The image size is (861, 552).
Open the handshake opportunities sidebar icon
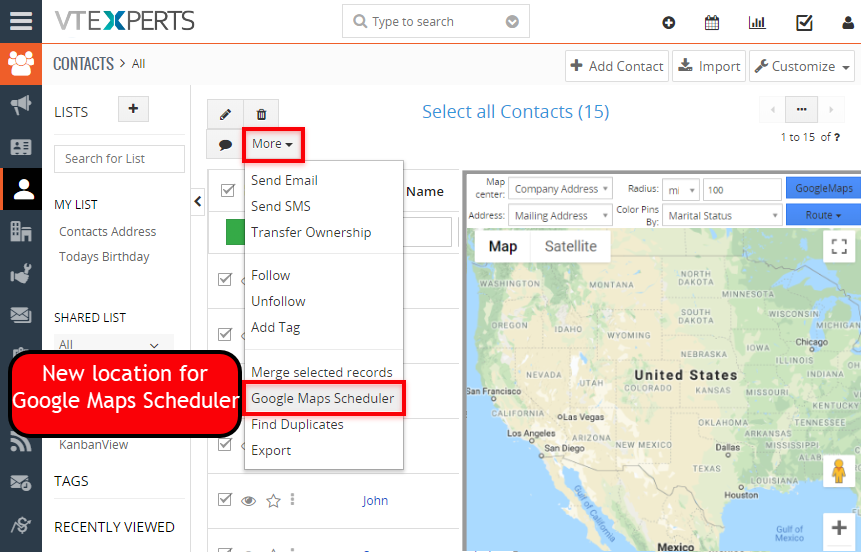[x=21, y=274]
